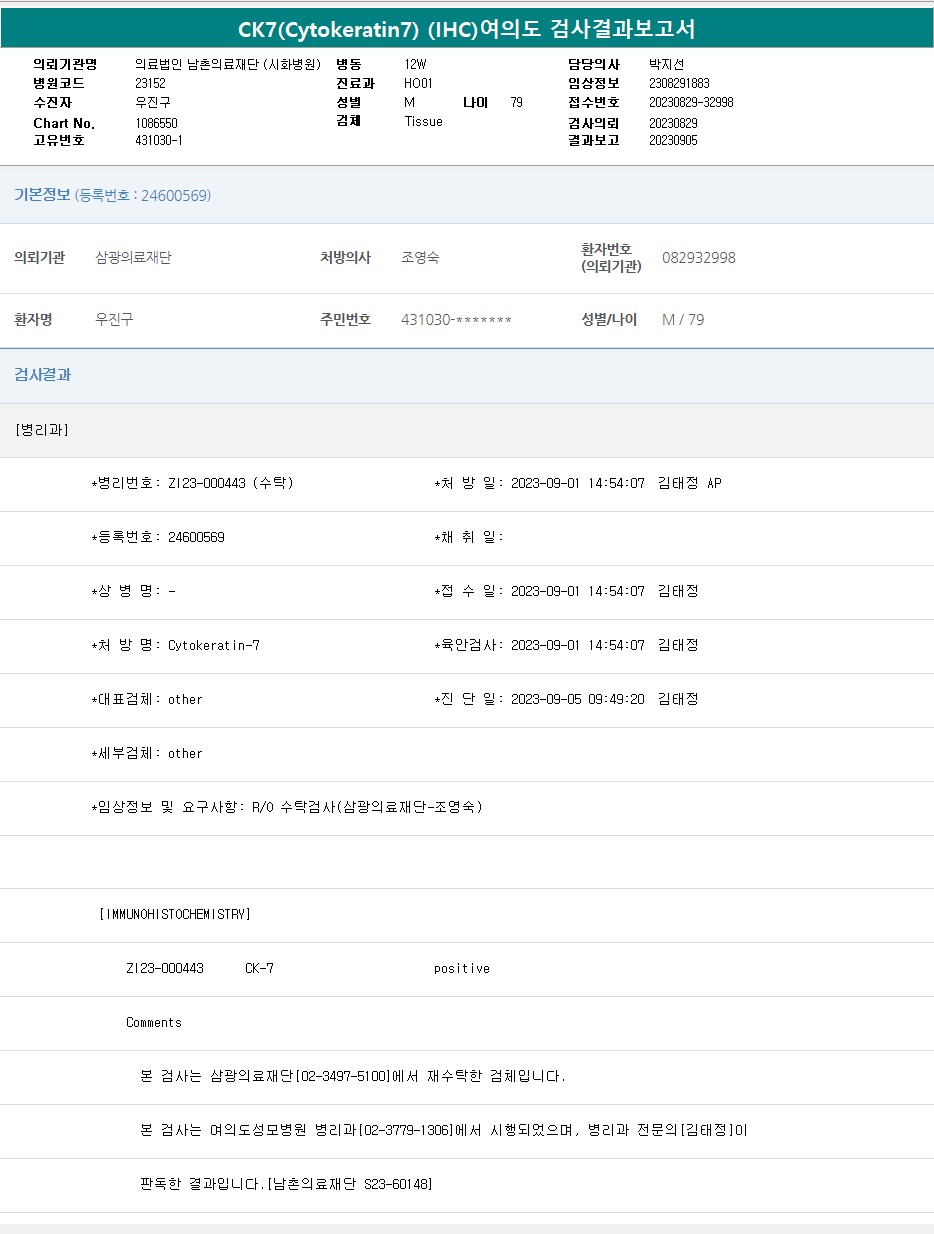Click the 검체 value Tissue
This screenshot has width=934, height=1234.
(423, 122)
